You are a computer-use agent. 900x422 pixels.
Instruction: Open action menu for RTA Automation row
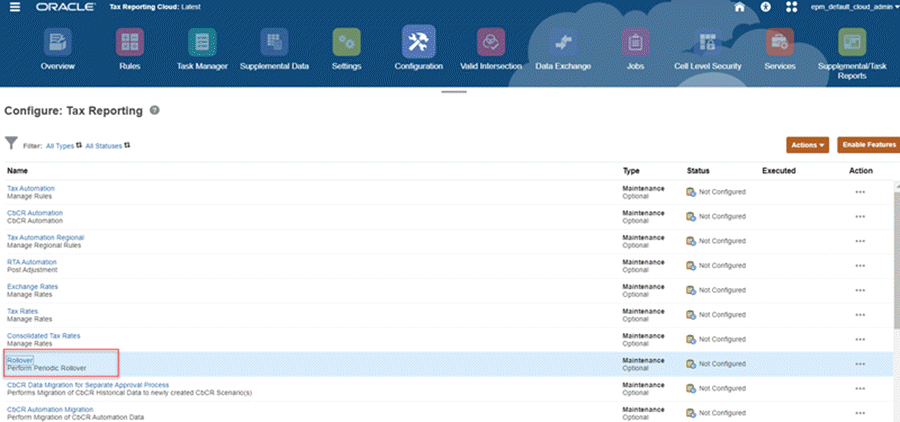860,266
